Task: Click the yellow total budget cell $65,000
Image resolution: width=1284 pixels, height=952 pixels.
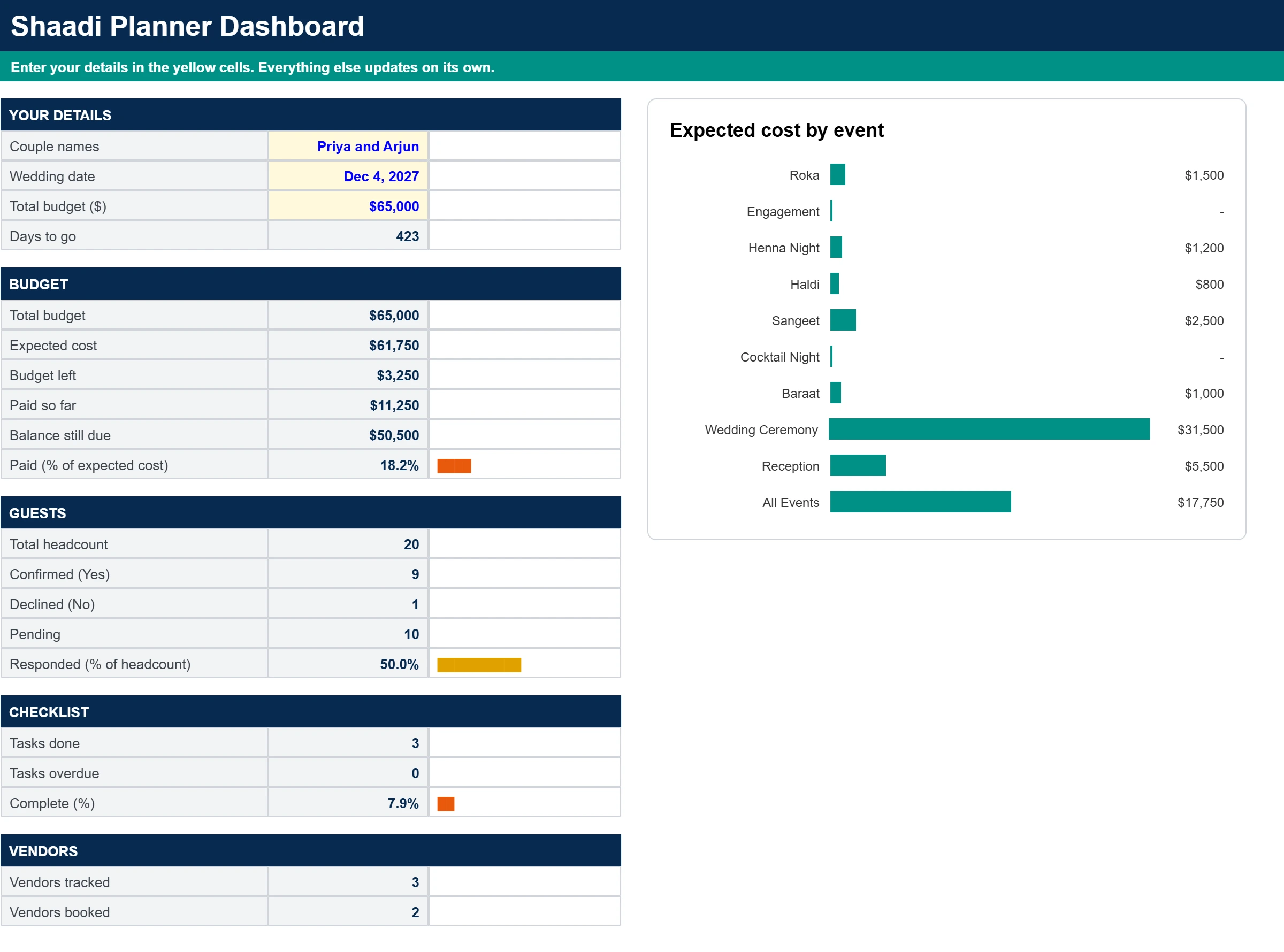Action: pos(348,206)
